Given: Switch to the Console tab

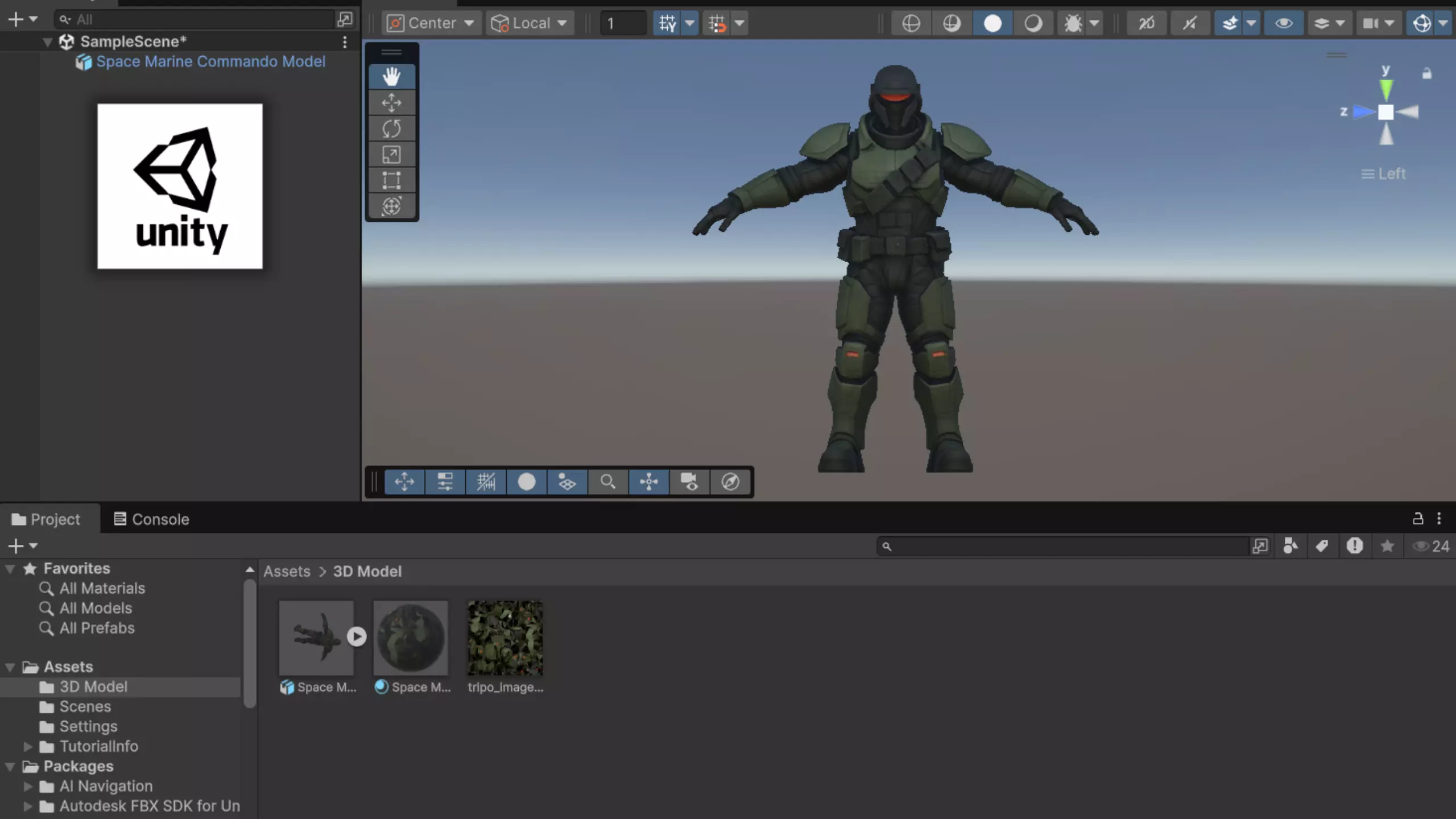Looking at the screenshot, I should pyautogui.click(x=151, y=519).
